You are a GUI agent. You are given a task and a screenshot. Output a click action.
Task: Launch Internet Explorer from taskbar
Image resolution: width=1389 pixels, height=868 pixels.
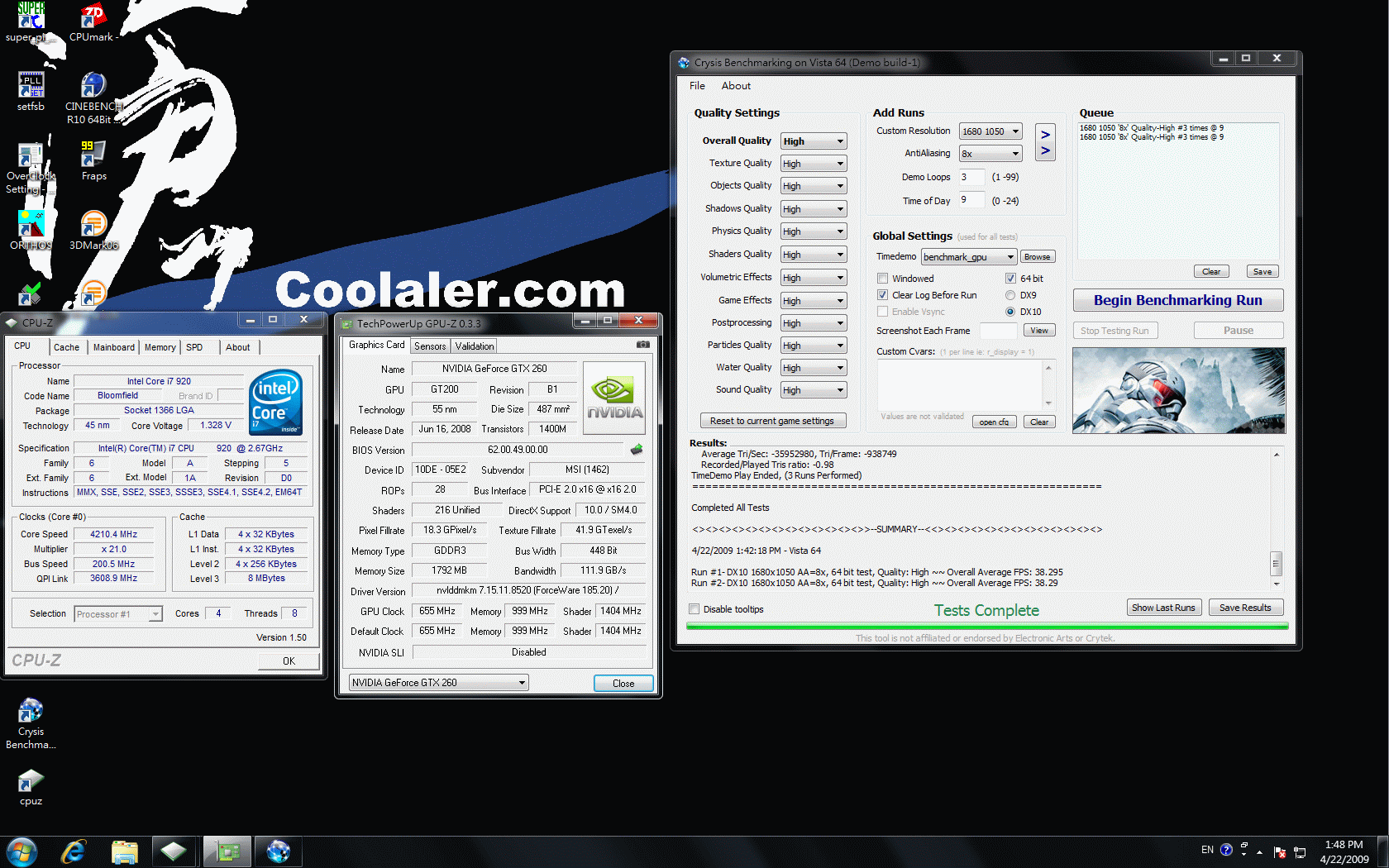pyautogui.click(x=74, y=851)
